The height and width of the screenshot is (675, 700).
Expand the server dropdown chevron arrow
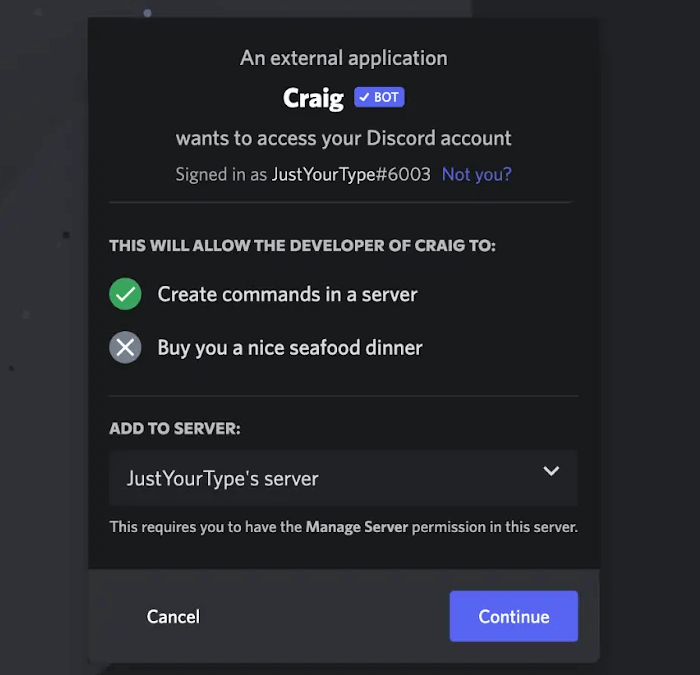click(550, 471)
